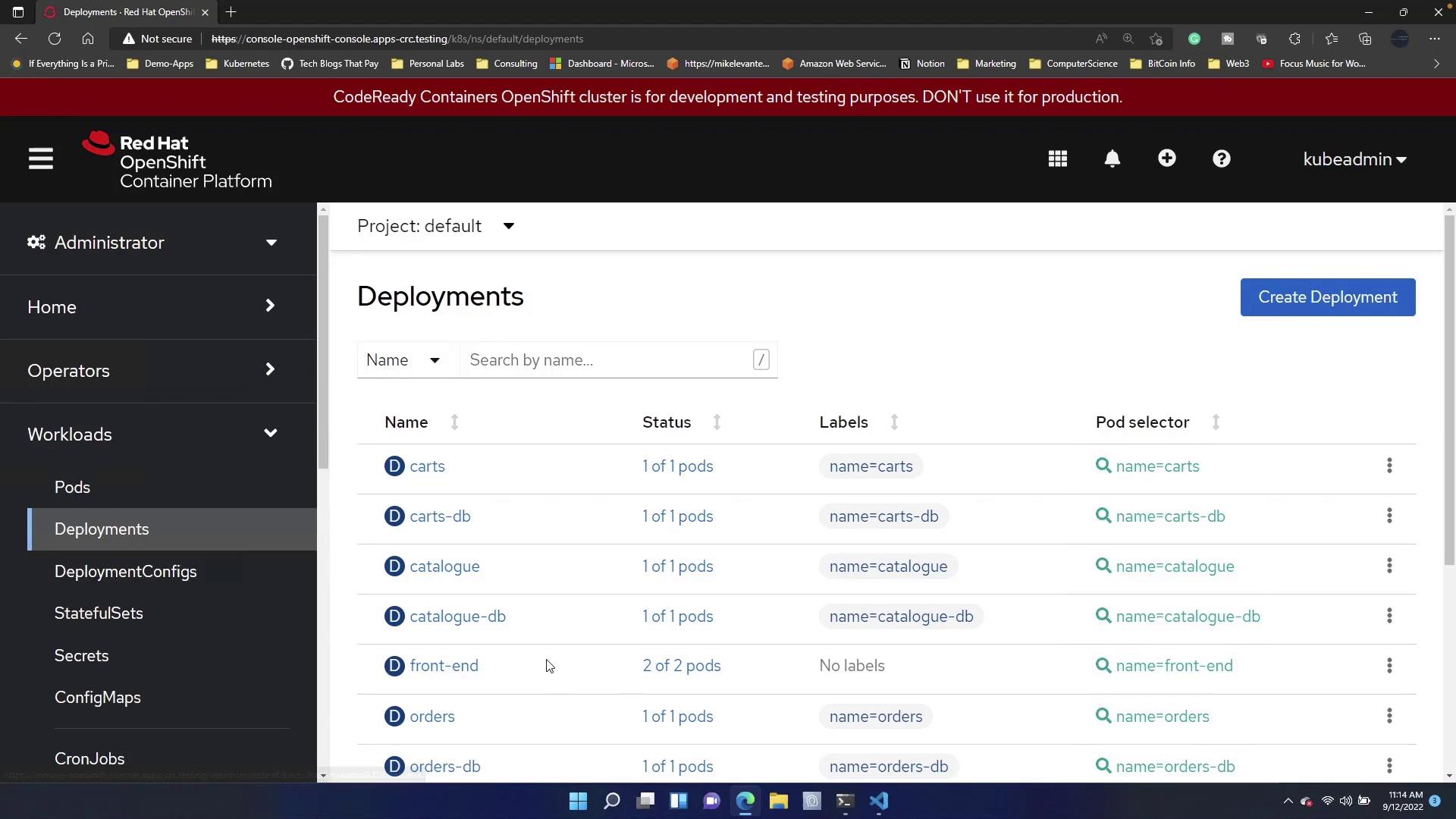The image size is (1456, 819).
Task: Open the application launcher grid icon
Action: (1058, 159)
